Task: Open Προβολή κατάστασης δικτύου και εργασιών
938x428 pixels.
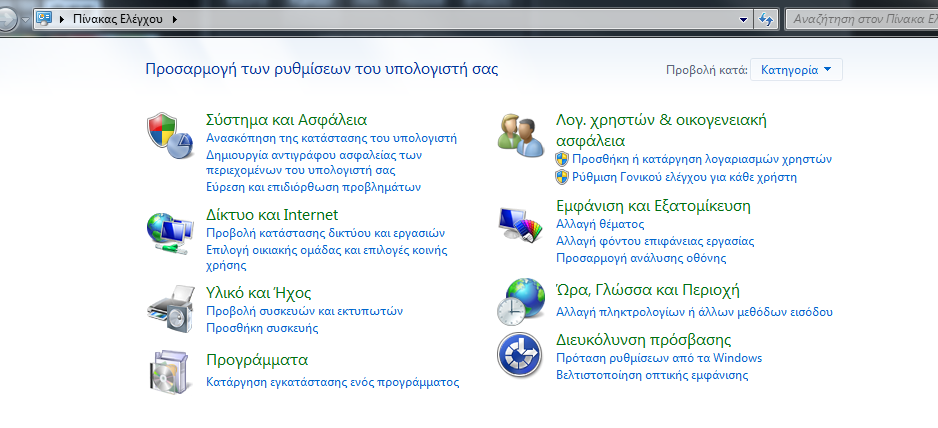Action: pos(325,233)
